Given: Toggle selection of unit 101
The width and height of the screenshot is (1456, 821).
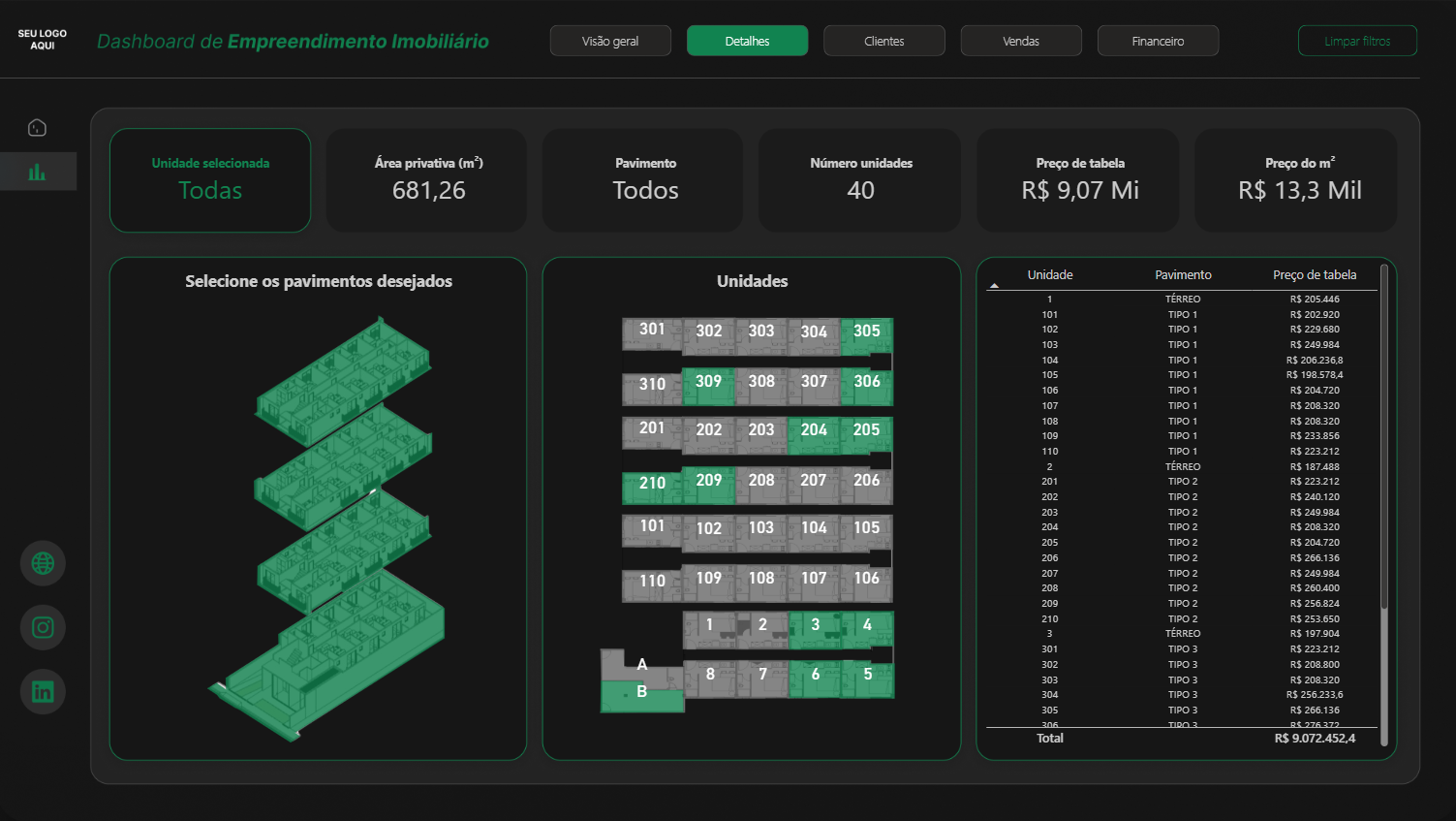Looking at the screenshot, I should [x=652, y=527].
